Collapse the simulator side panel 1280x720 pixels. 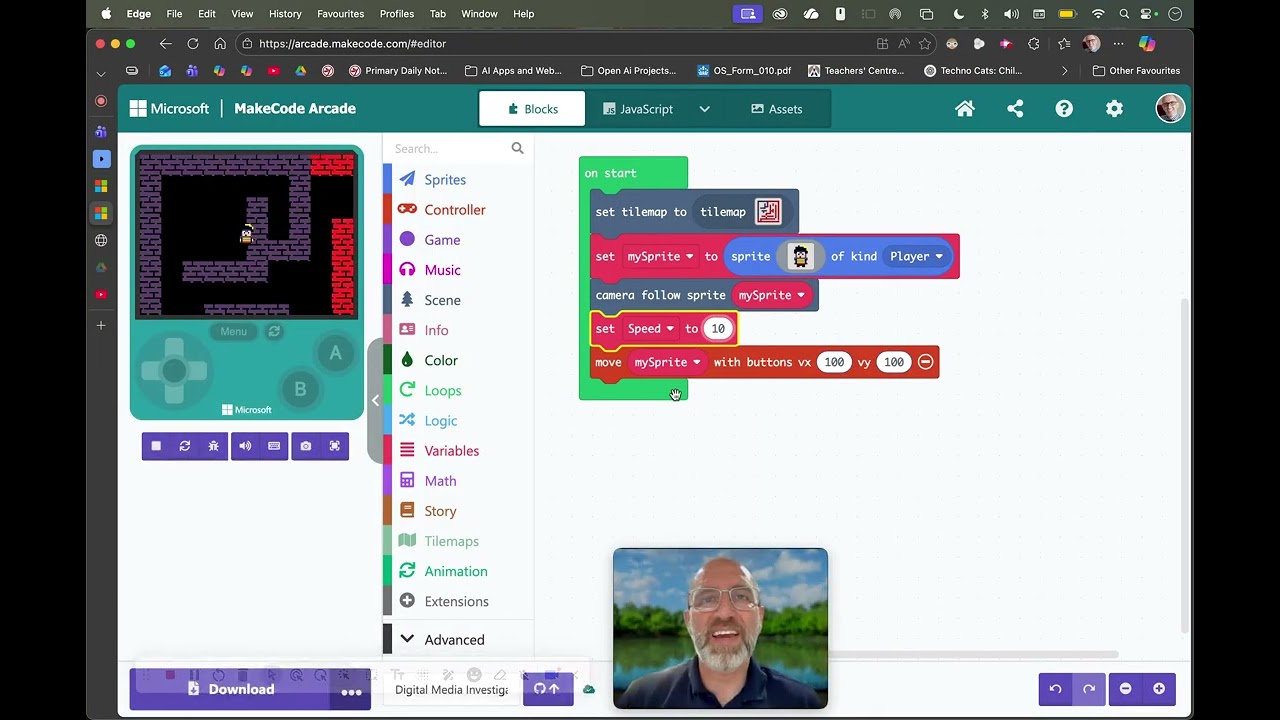pyautogui.click(x=375, y=400)
